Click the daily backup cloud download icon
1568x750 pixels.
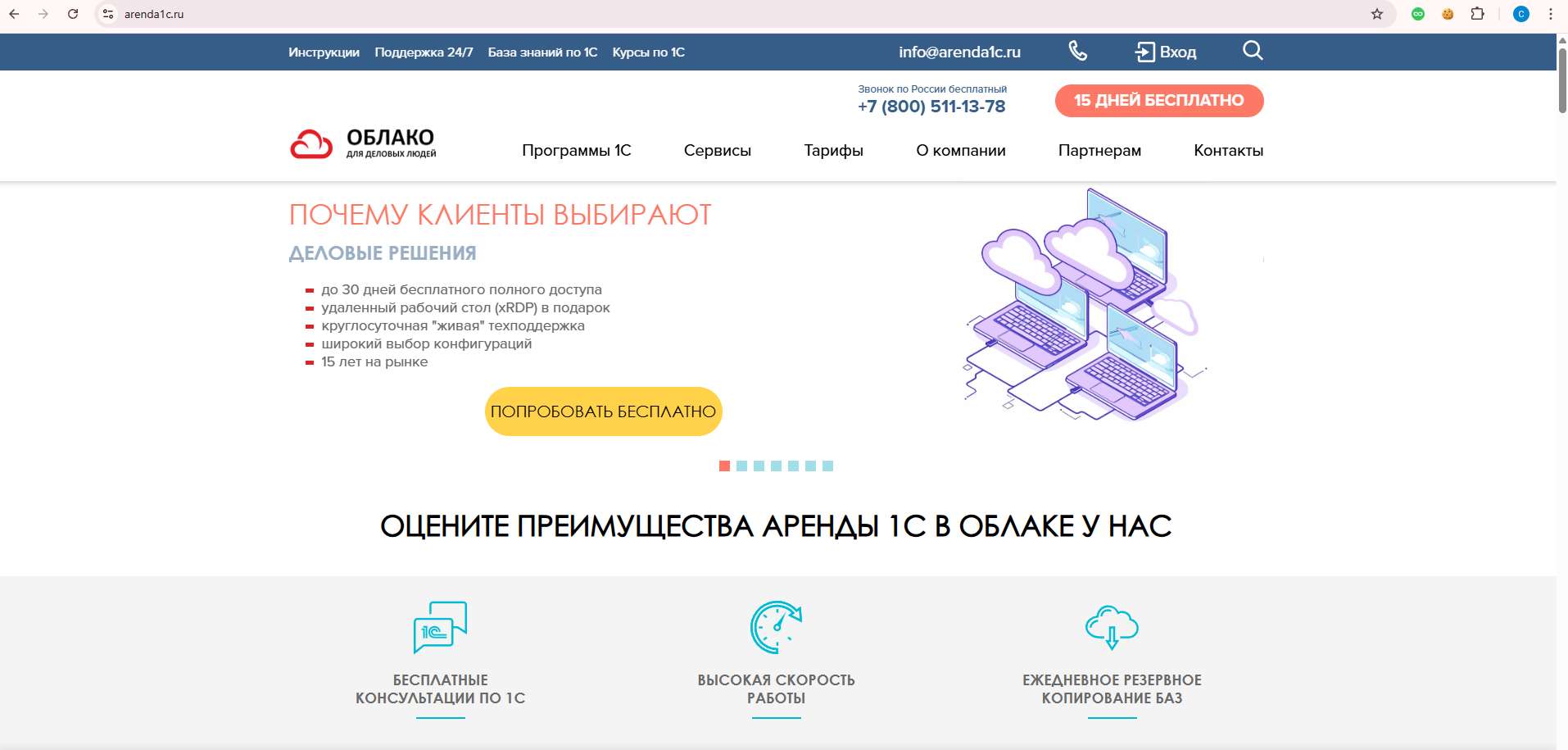click(1112, 627)
